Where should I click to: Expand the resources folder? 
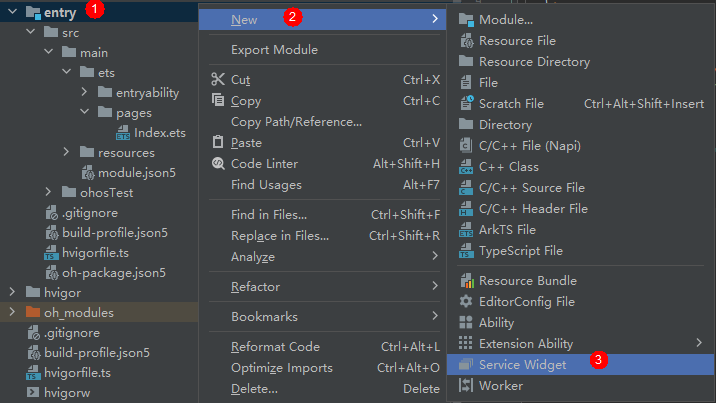coord(66,152)
